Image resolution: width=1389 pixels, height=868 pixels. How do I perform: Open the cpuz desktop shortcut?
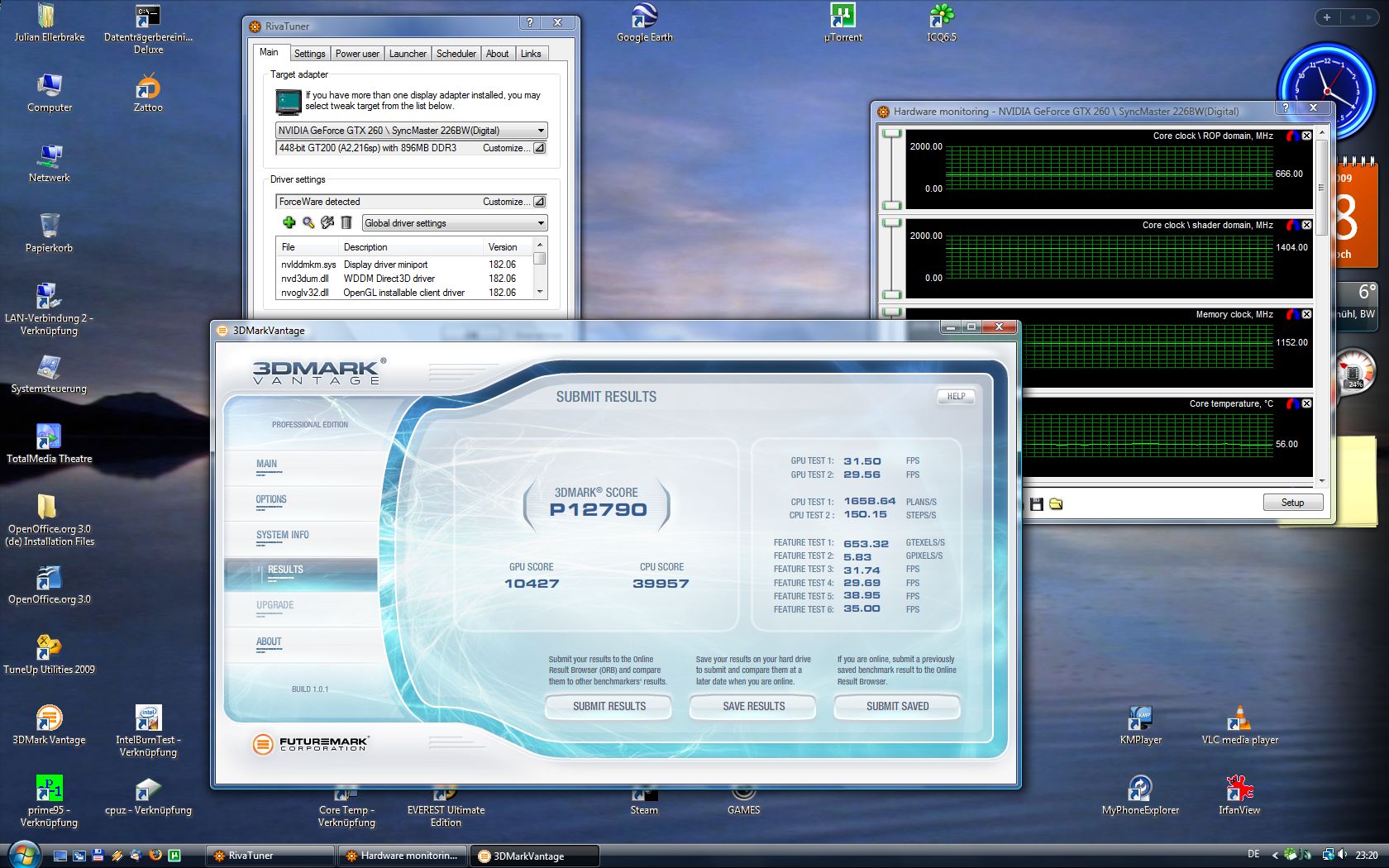pyautogui.click(x=148, y=796)
